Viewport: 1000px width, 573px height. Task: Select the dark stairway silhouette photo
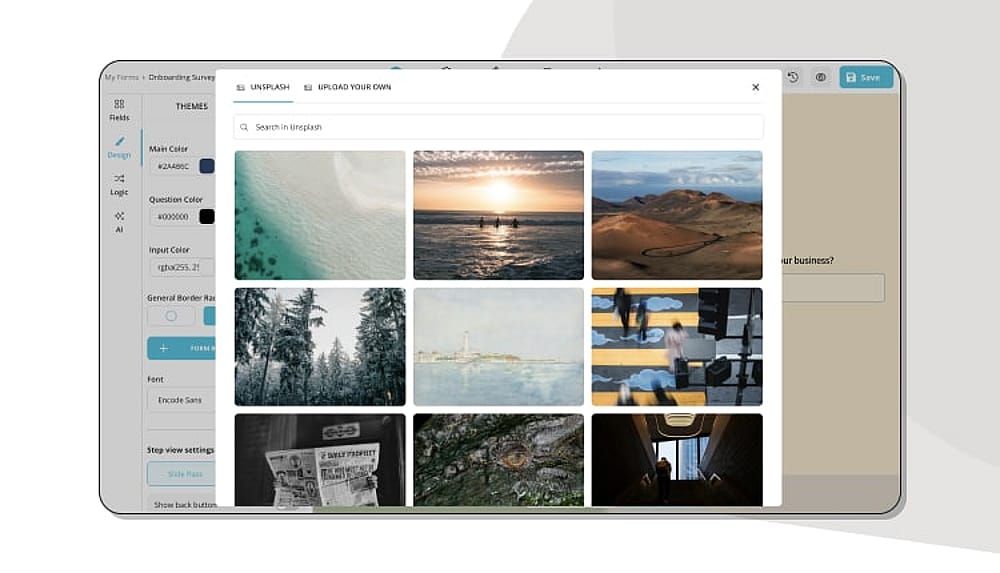(x=677, y=460)
